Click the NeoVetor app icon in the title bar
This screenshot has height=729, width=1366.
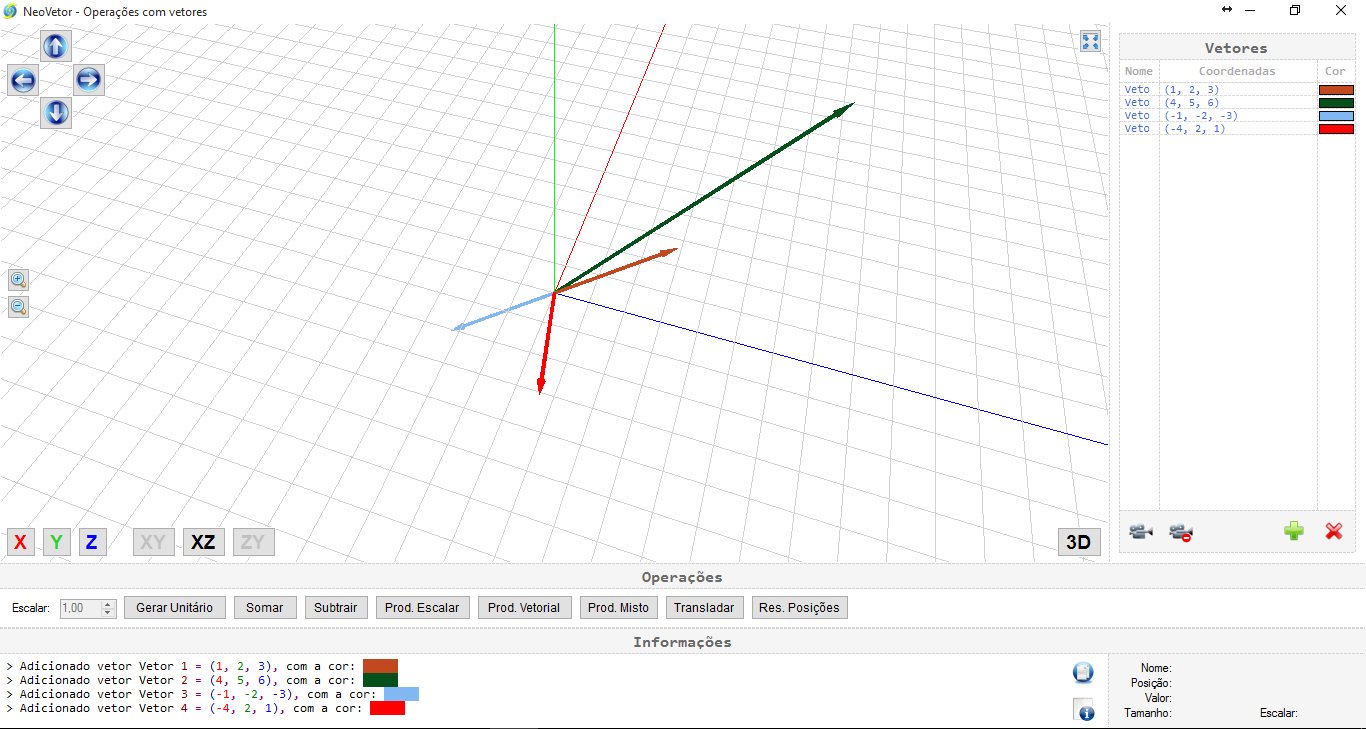10,11
